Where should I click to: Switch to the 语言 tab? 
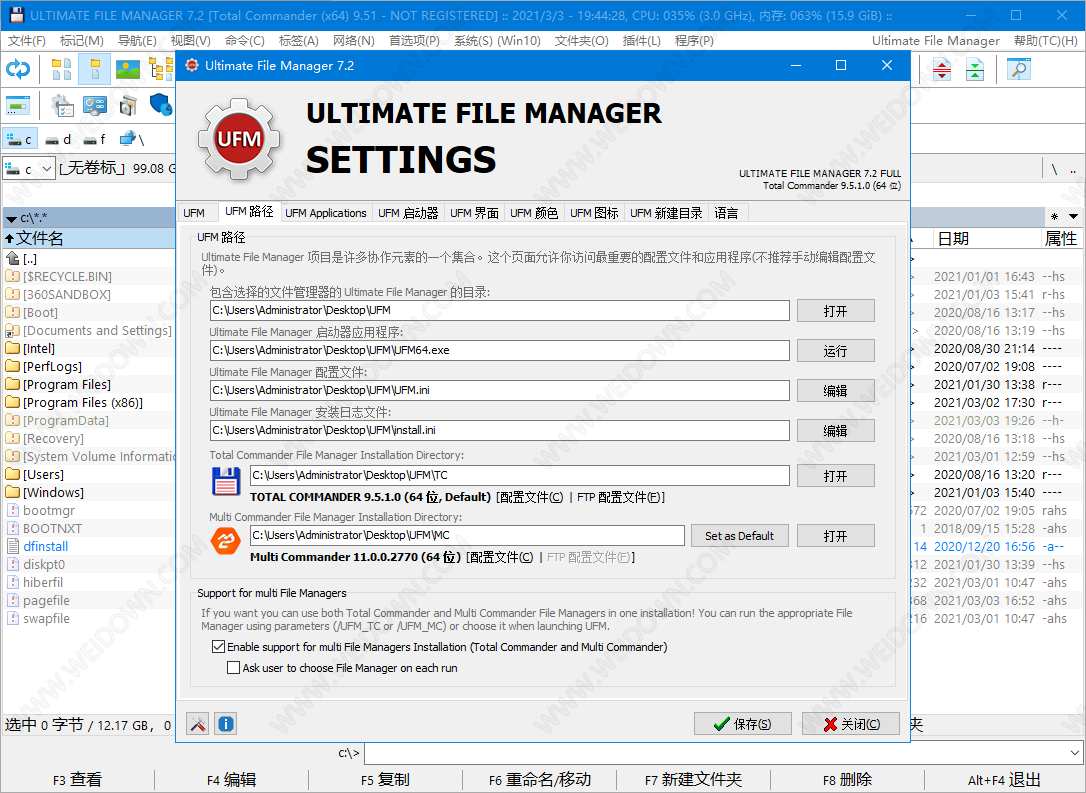[727, 213]
